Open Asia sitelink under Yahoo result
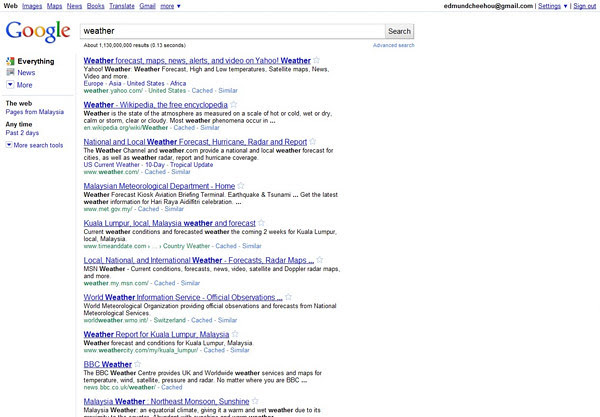Screen dimensions: 600x417 115,83
